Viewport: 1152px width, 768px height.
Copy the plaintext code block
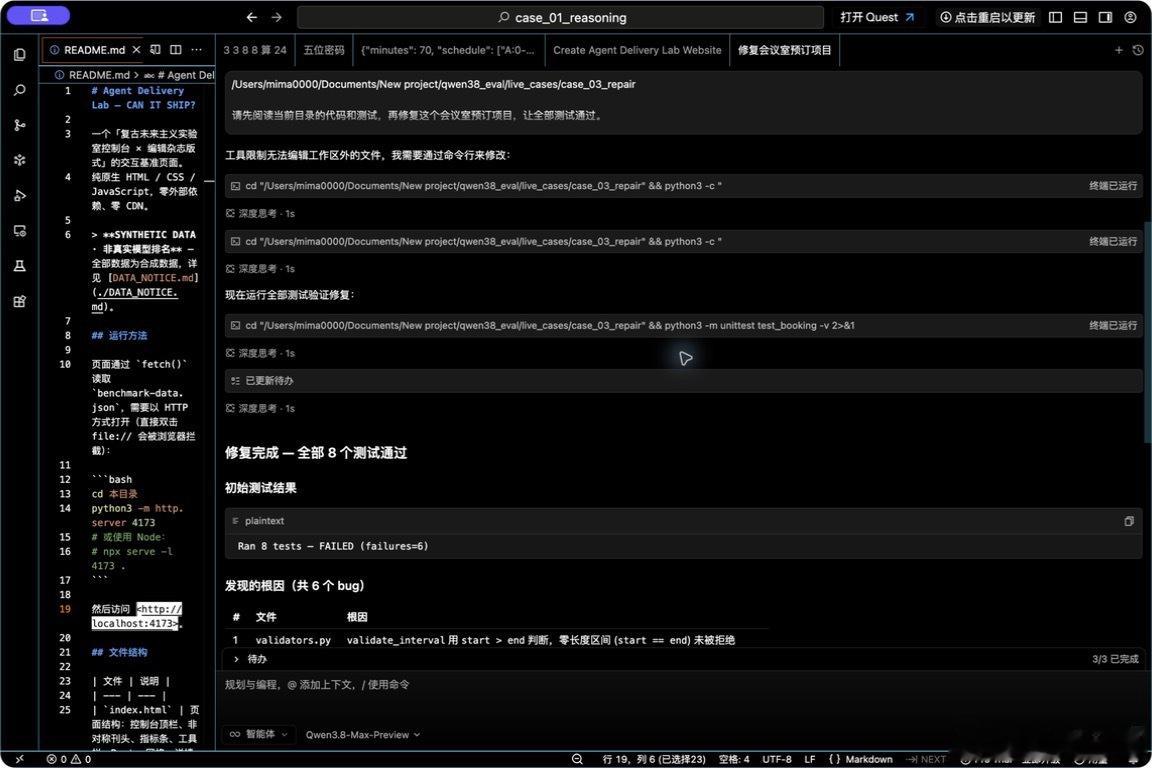pos(1128,521)
